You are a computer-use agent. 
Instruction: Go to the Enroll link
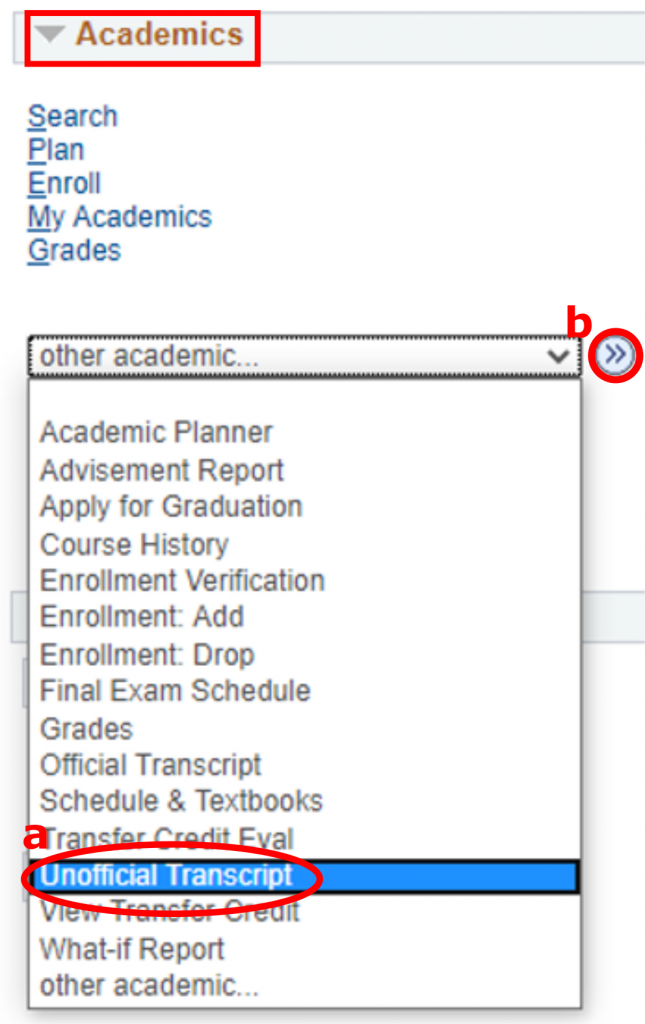click(64, 183)
